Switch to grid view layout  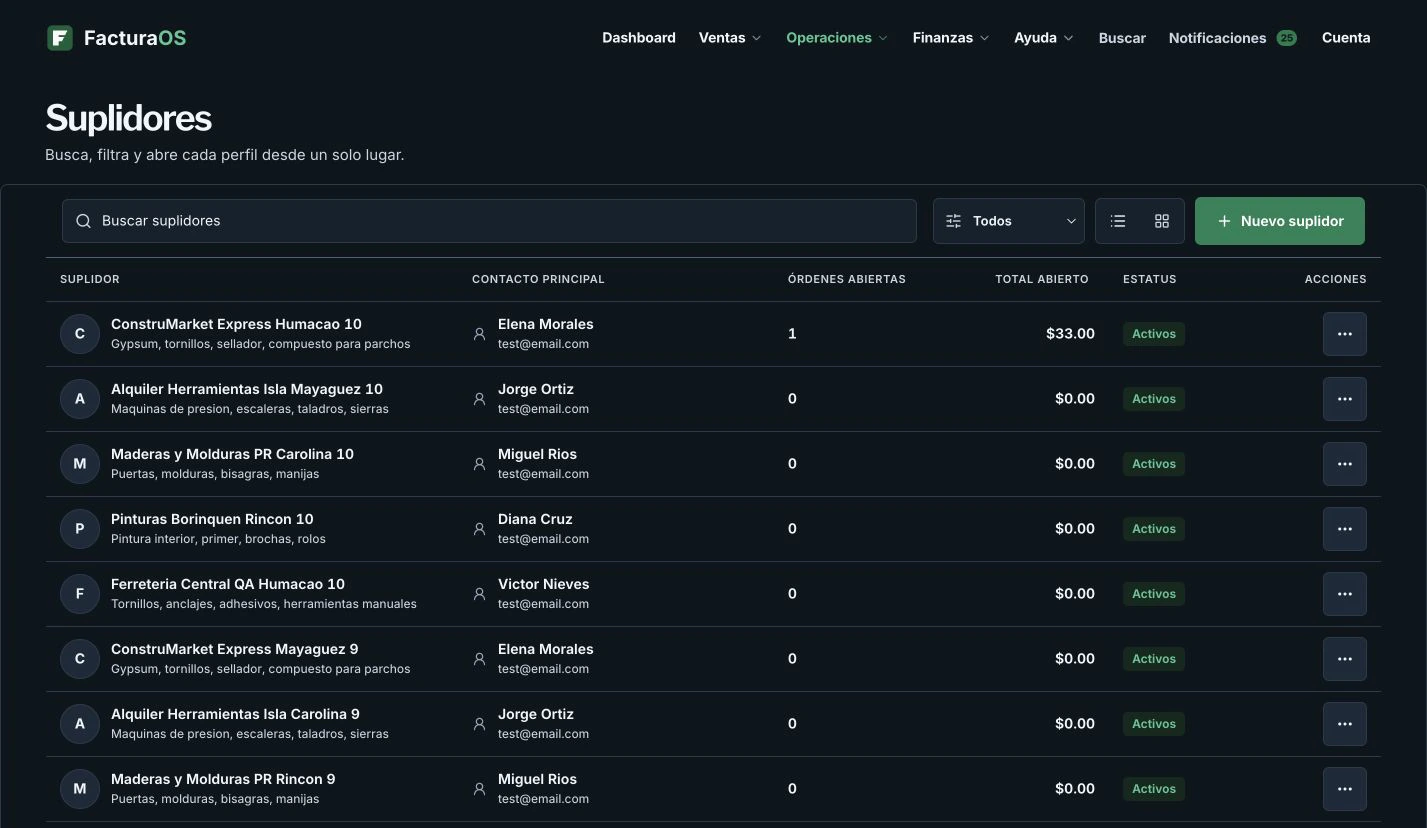pos(1162,221)
